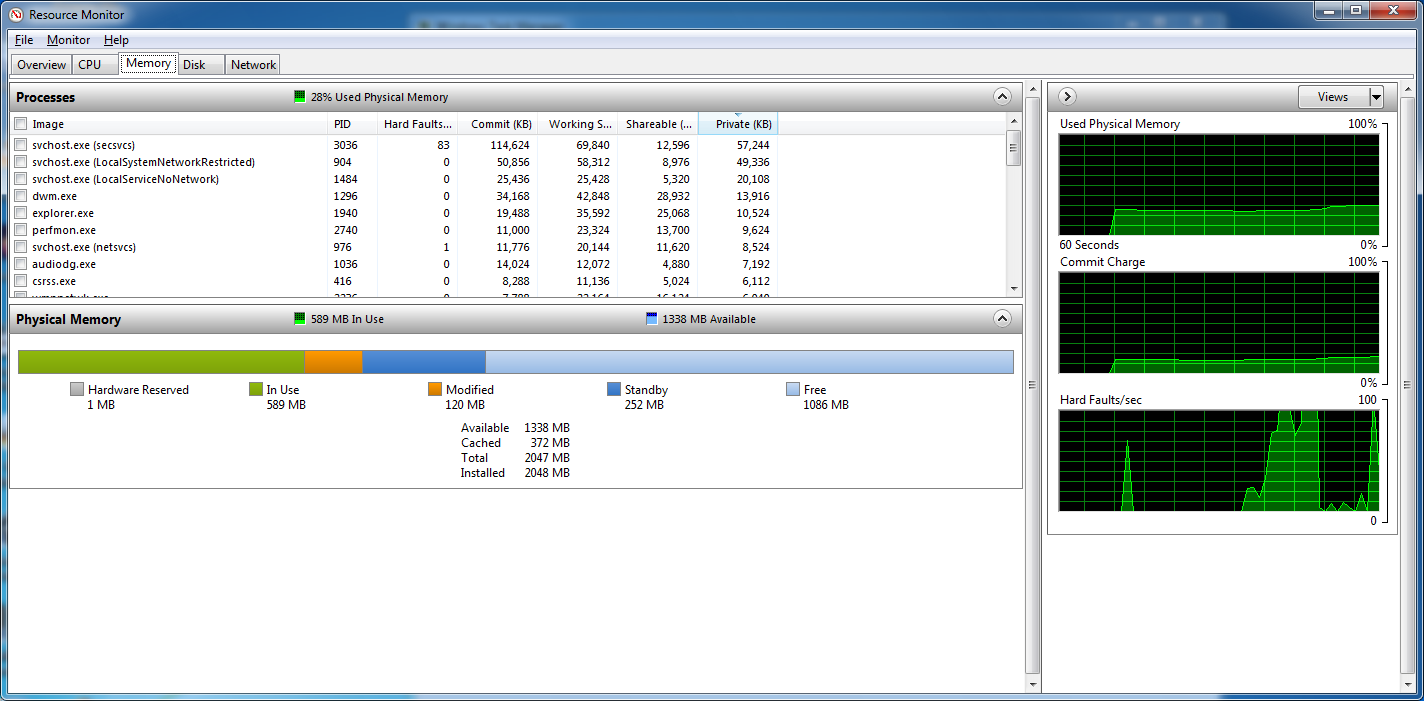
Task: Click the blue 1338 MB Available indicator
Action: coord(652,319)
